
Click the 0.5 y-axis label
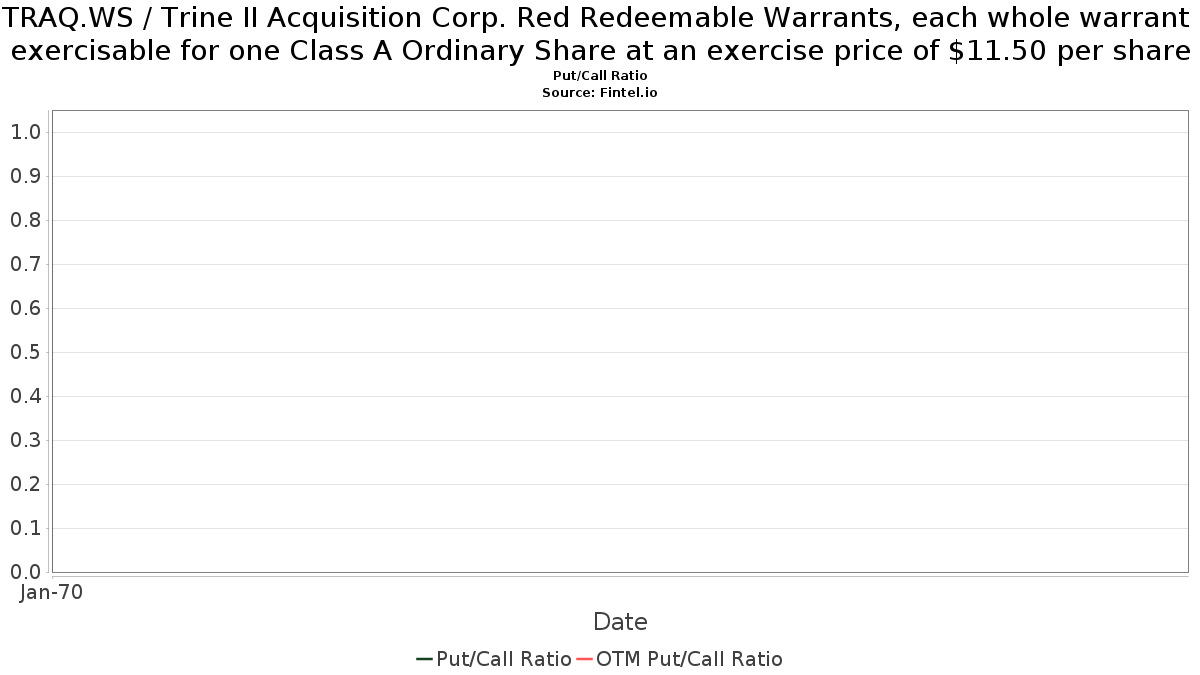click(26, 352)
